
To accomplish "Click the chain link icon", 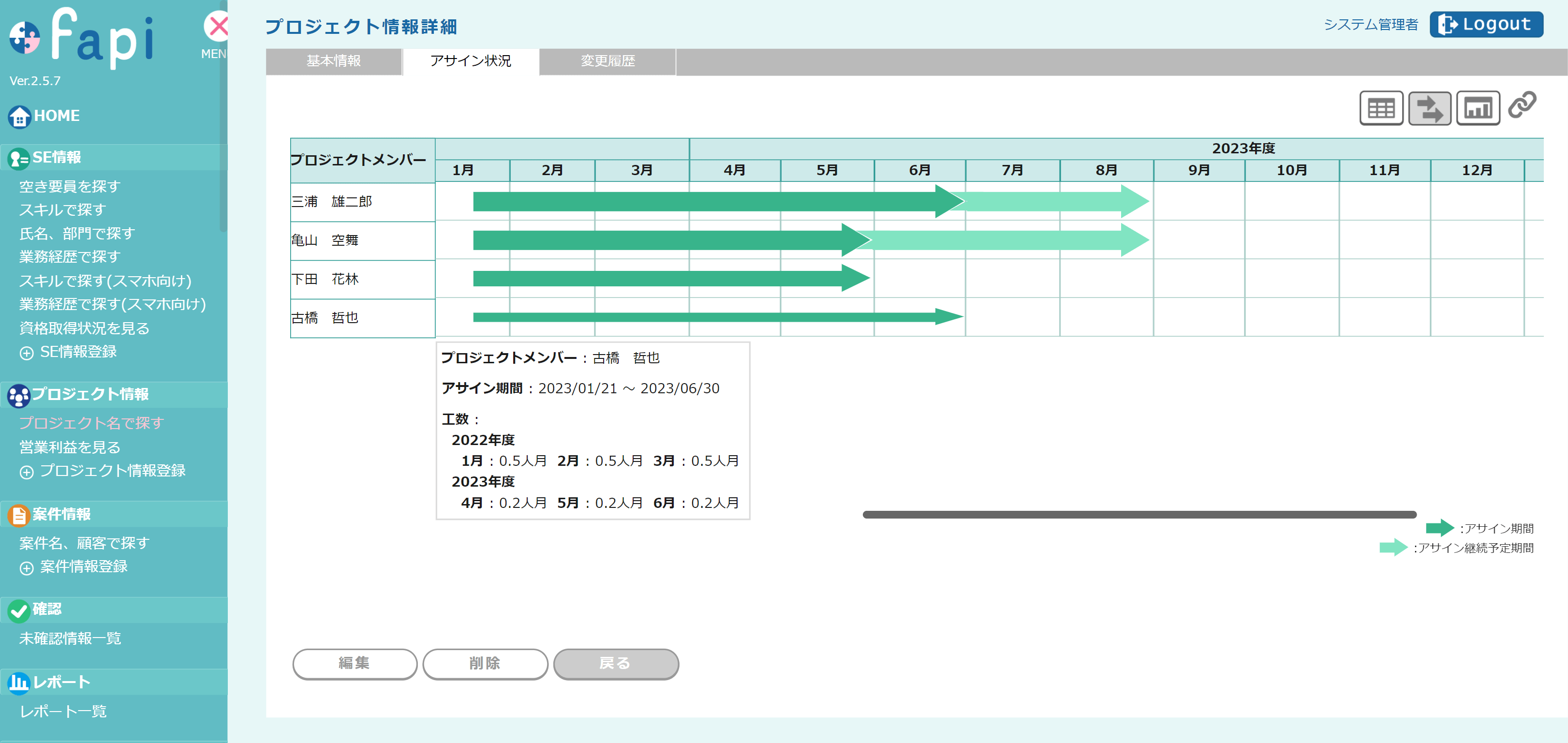I will tap(1522, 105).
